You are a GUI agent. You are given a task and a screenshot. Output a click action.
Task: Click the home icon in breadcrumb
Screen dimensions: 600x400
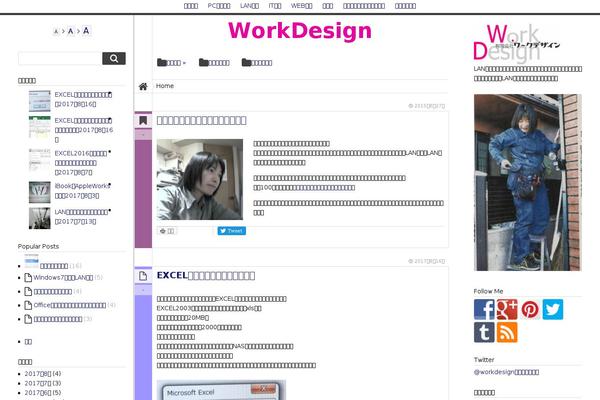[143, 87]
